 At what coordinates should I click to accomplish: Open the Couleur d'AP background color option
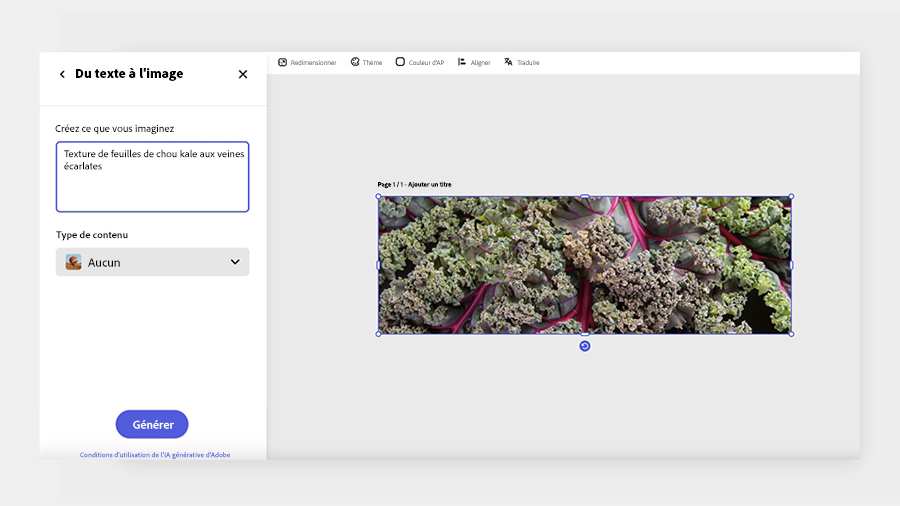click(x=420, y=63)
